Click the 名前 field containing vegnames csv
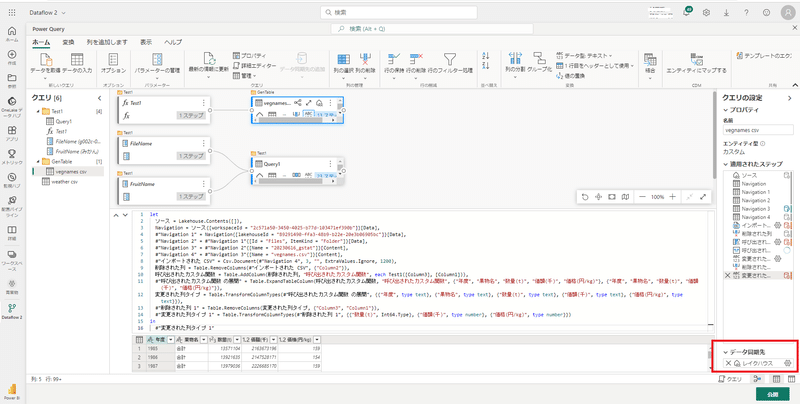800x404 pixels. pyautogui.click(x=758, y=130)
